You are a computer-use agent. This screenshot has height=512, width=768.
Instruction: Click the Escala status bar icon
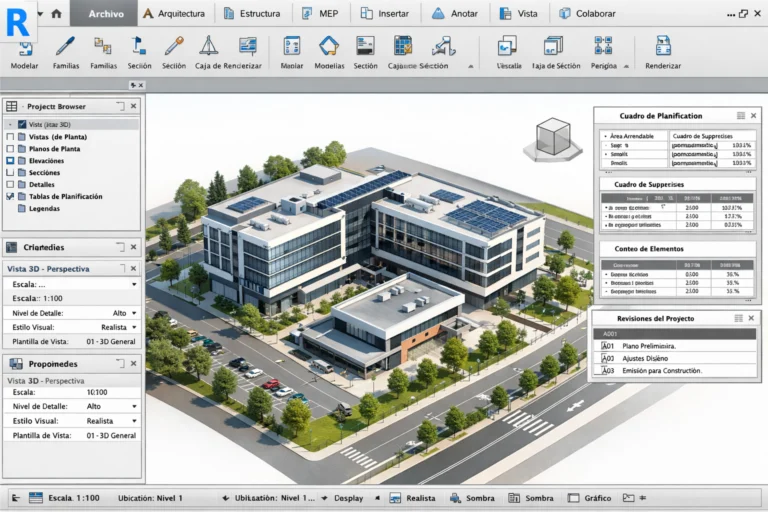(36, 498)
